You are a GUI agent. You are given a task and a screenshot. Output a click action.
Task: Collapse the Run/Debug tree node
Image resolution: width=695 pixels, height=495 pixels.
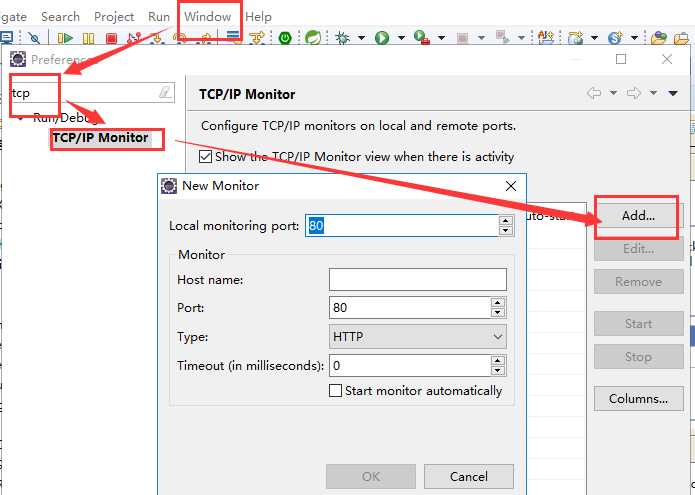point(21,117)
